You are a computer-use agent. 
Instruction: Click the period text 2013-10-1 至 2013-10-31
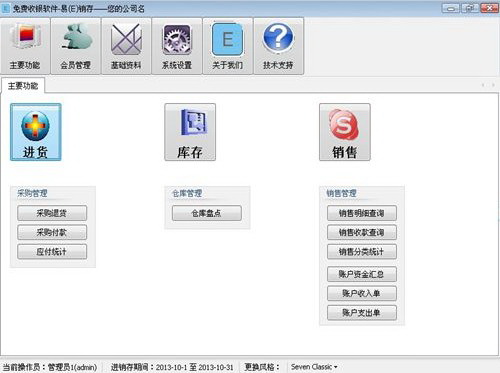click(195, 367)
